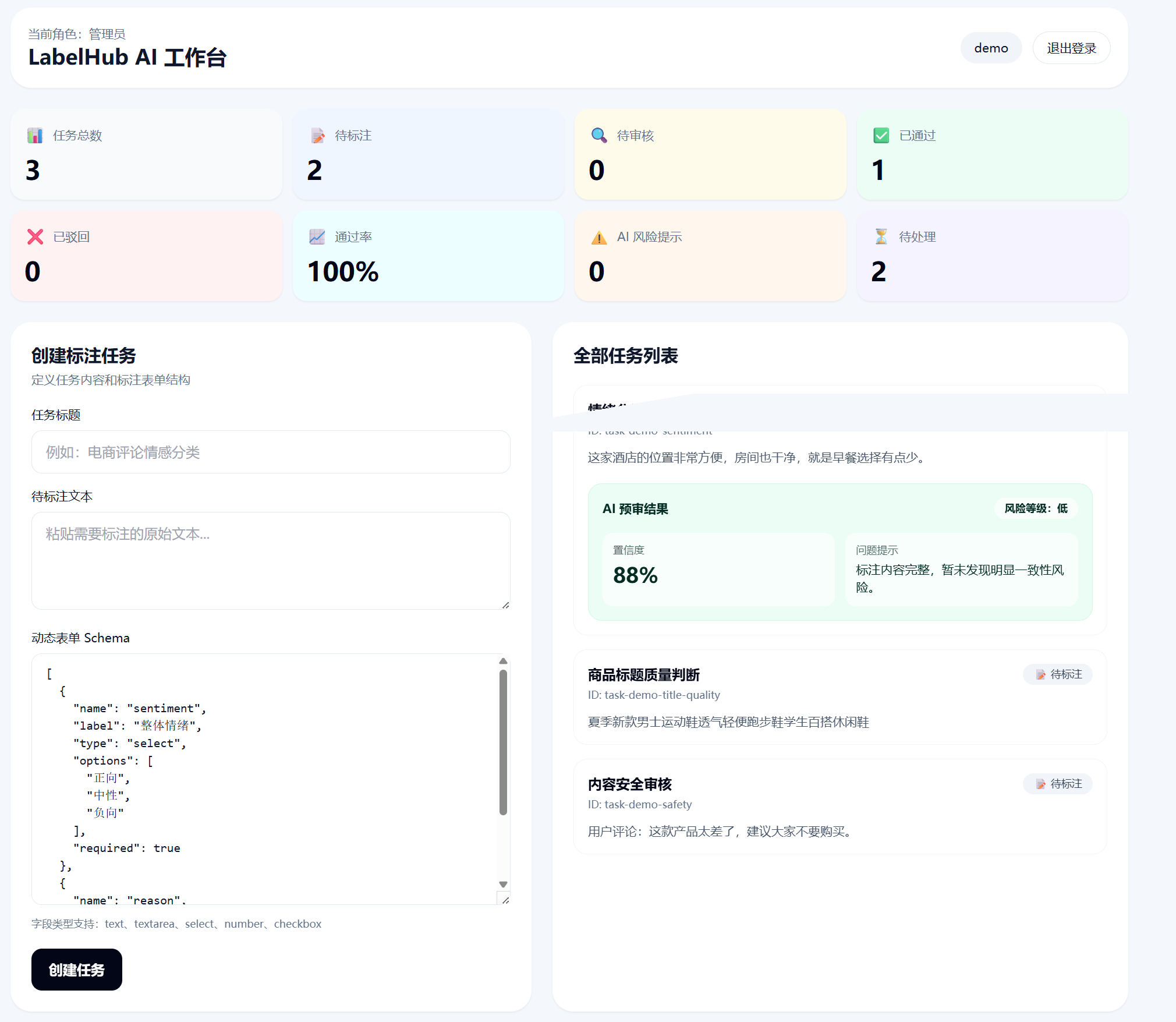Click the 字段类型支持 hint text

tap(176, 924)
